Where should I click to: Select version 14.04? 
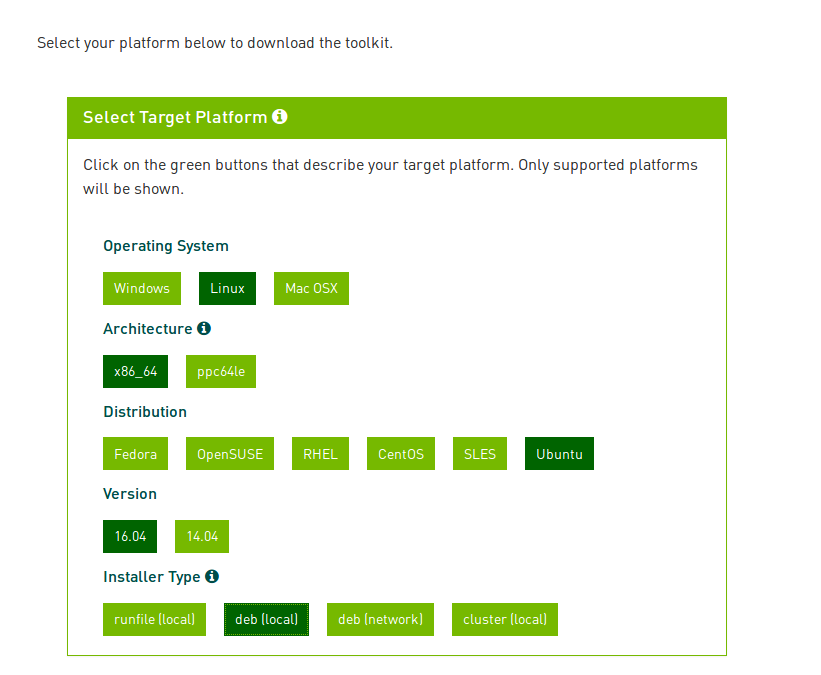coord(202,536)
